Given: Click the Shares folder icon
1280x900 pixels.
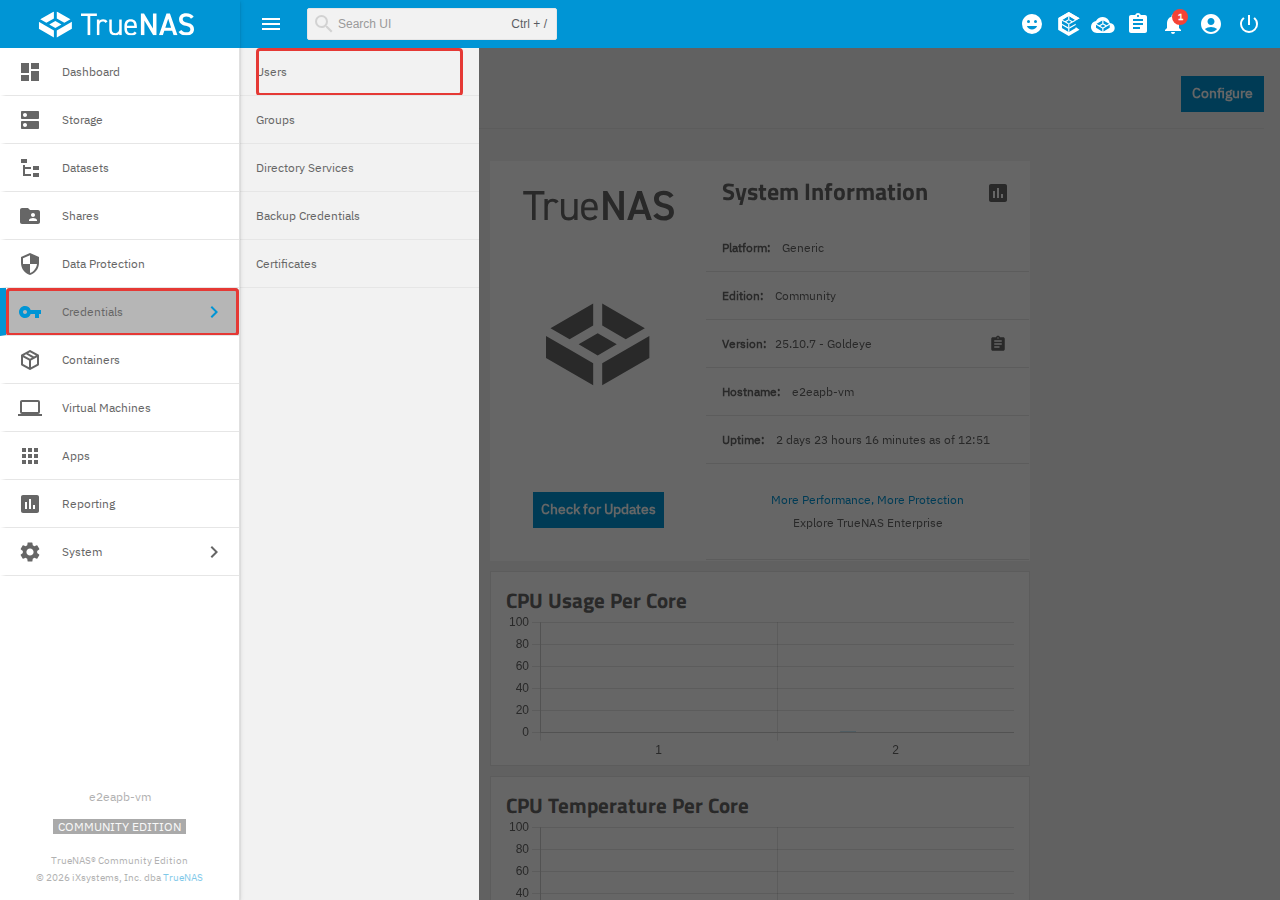Looking at the screenshot, I should click(x=30, y=216).
